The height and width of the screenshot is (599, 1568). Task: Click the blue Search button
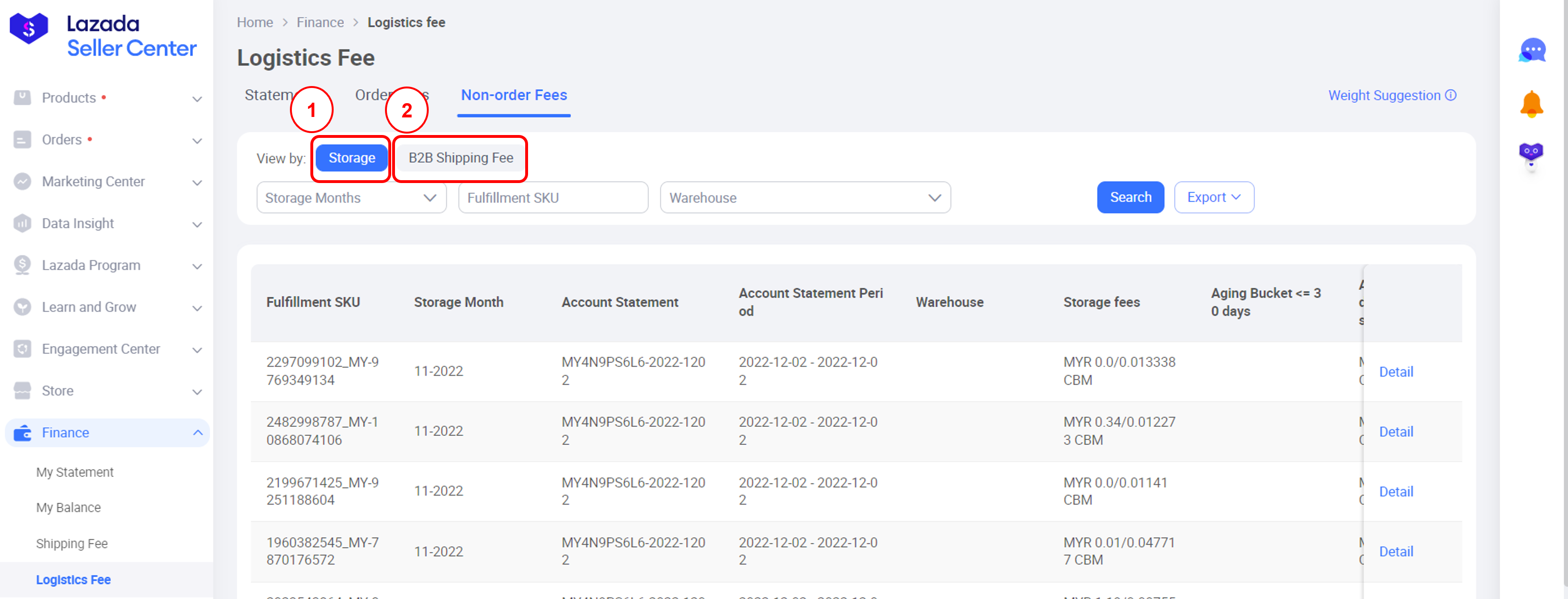1130,198
